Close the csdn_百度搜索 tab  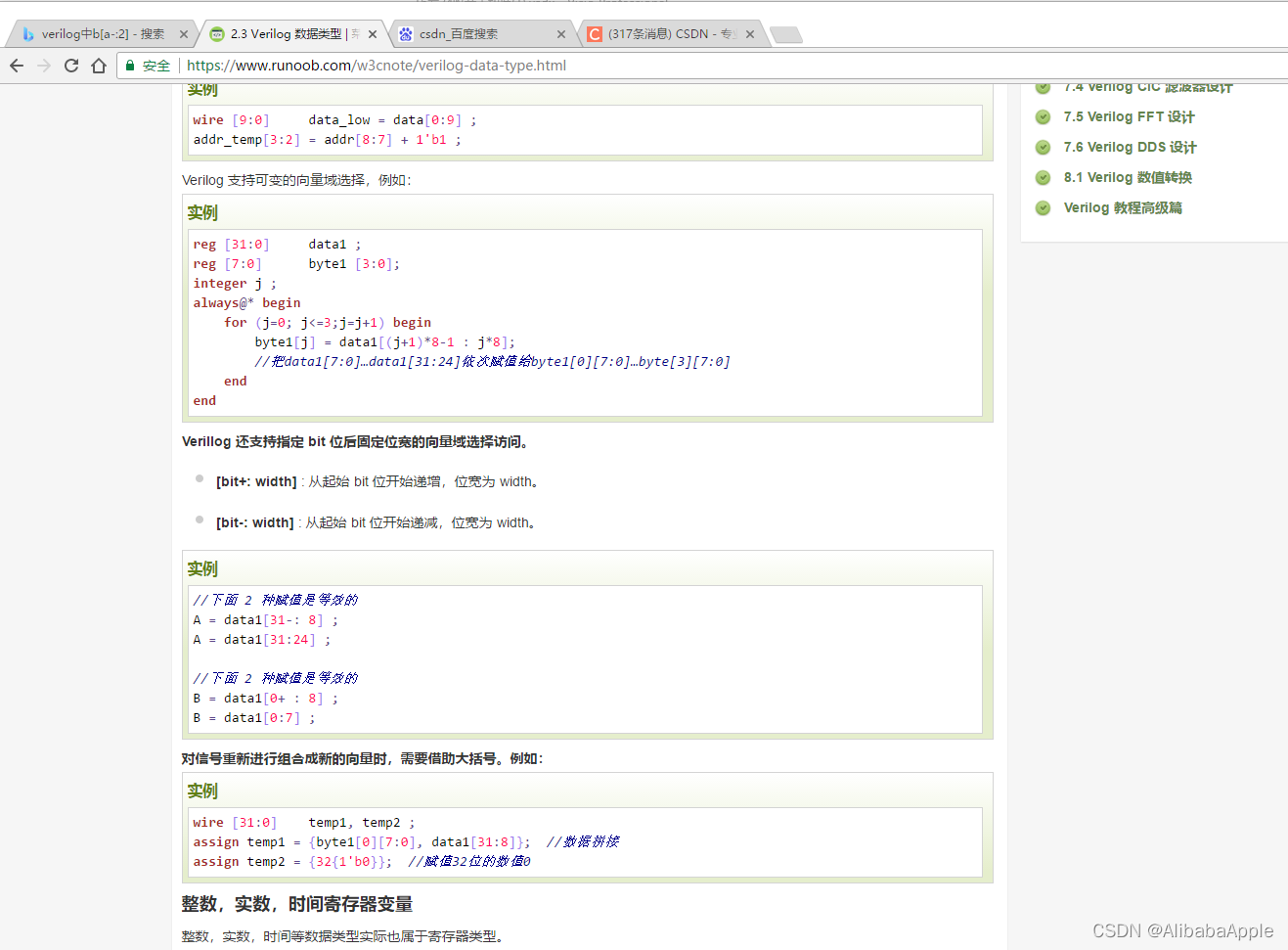click(561, 34)
